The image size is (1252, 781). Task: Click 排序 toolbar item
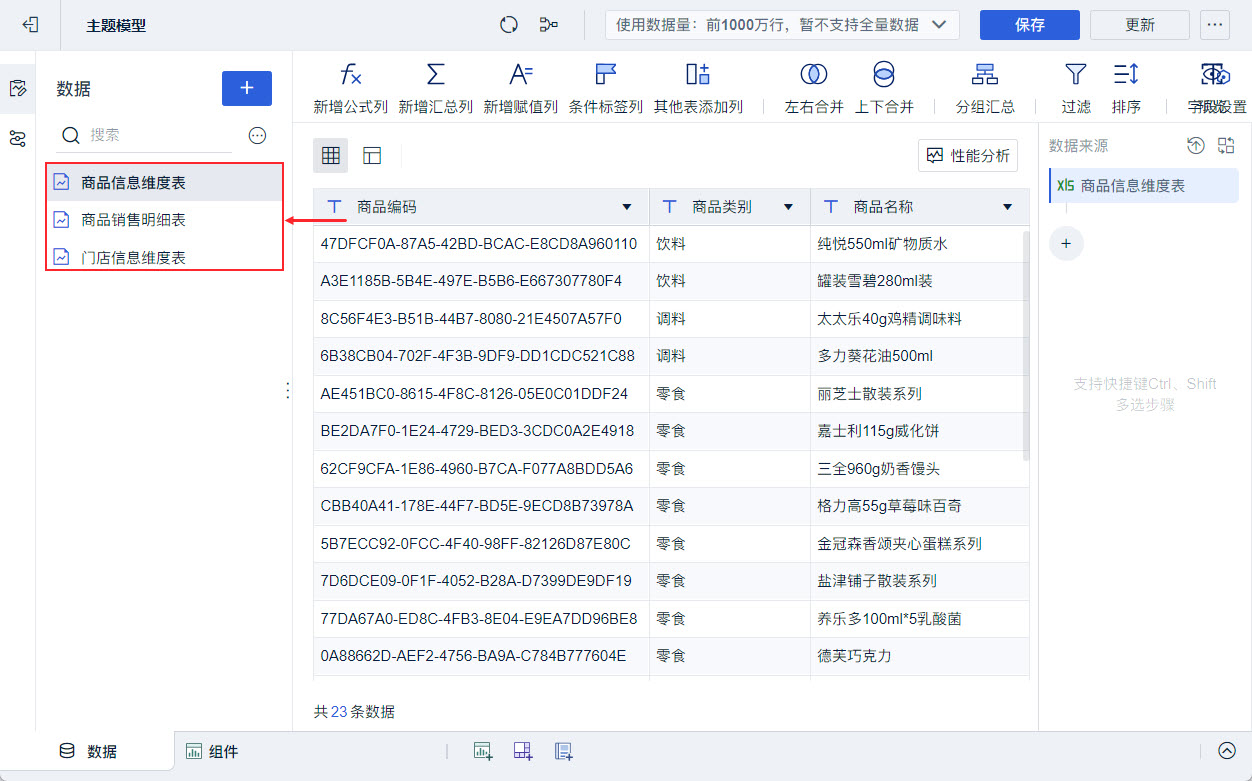pos(1126,89)
